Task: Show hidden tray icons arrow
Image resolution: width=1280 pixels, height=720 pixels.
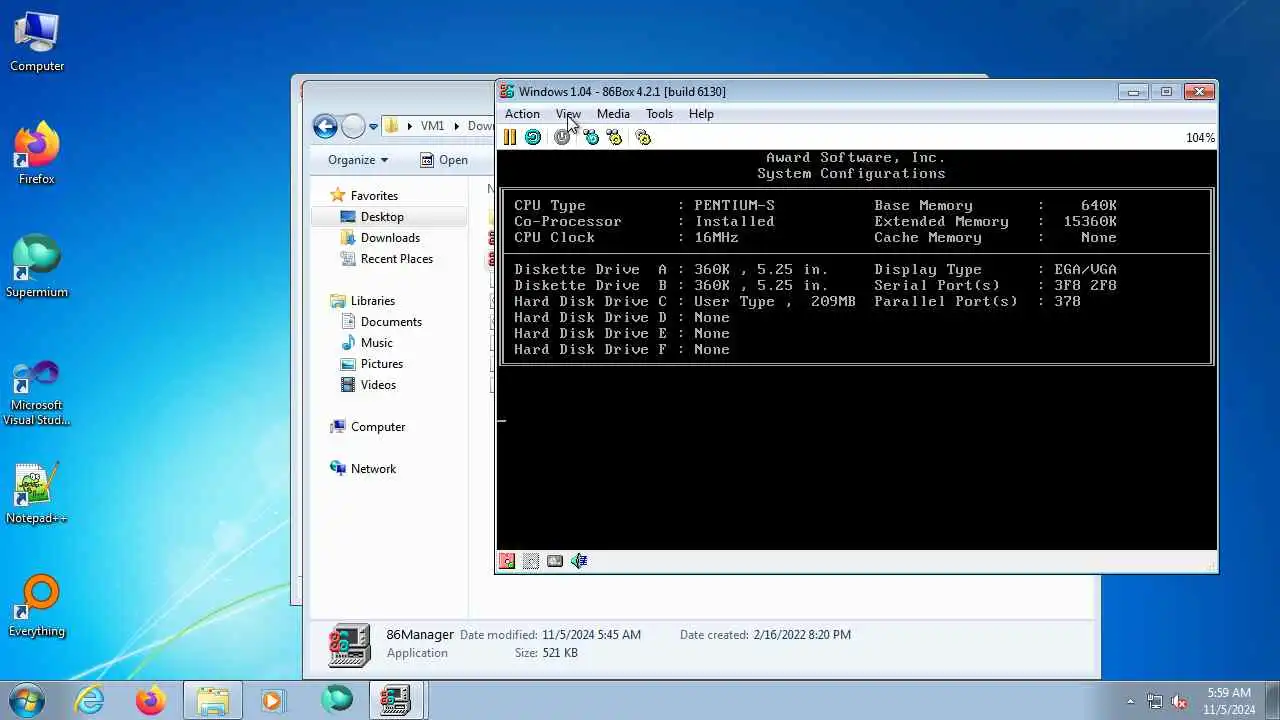Action: point(1131,701)
